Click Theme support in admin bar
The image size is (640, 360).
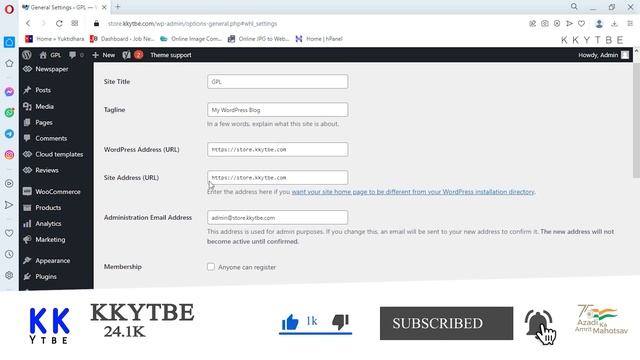pyautogui.click(x=171, y=55)
